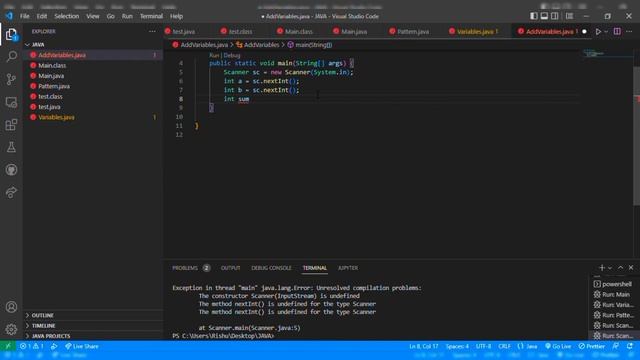Open the Help menu
Image resolution: width=640 pixels, height=360 pixels.
tap(176, 16)
